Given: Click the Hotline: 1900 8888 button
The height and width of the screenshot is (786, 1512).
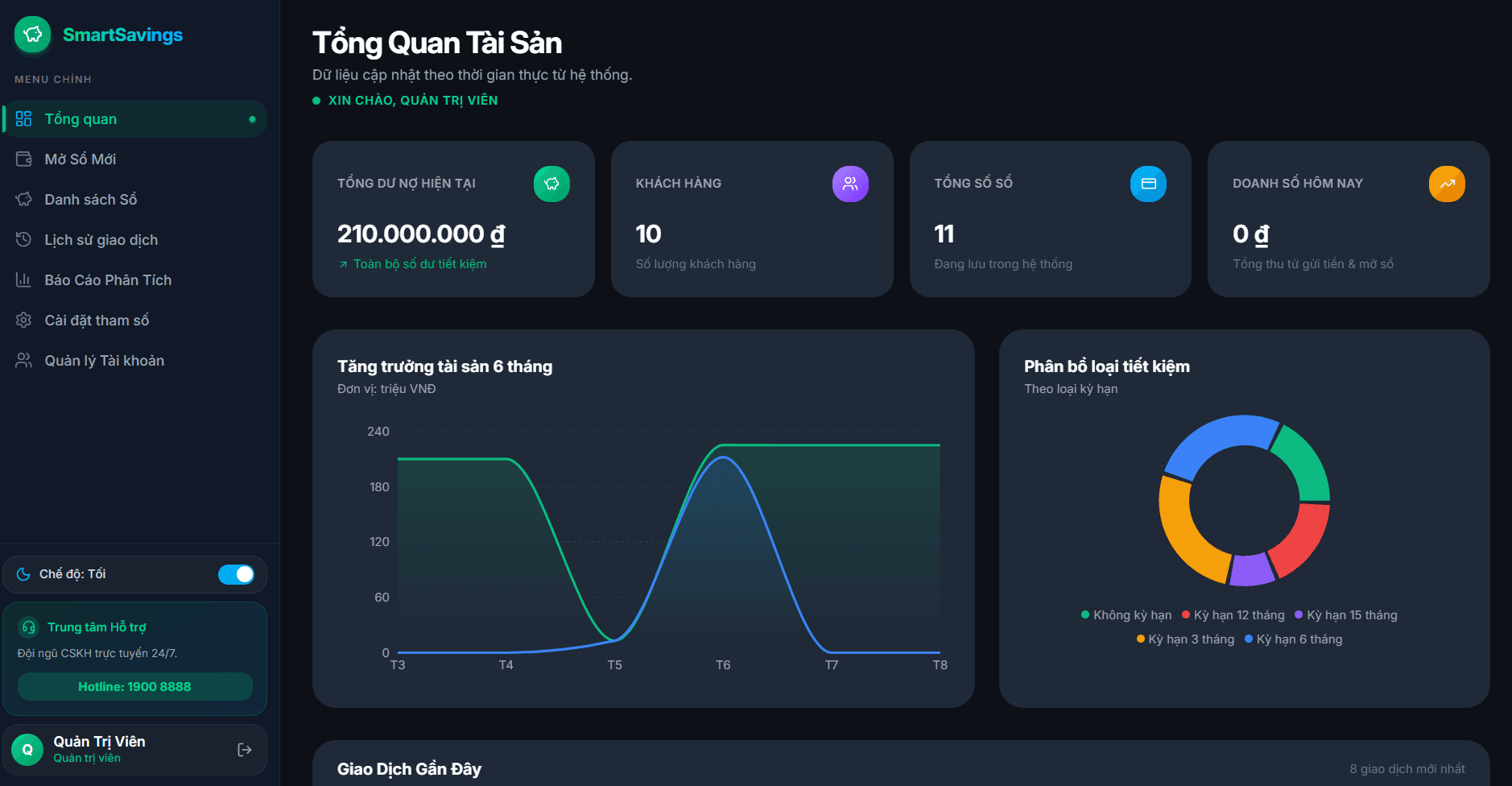Looking at the screenshot, I should coord(135,687).
